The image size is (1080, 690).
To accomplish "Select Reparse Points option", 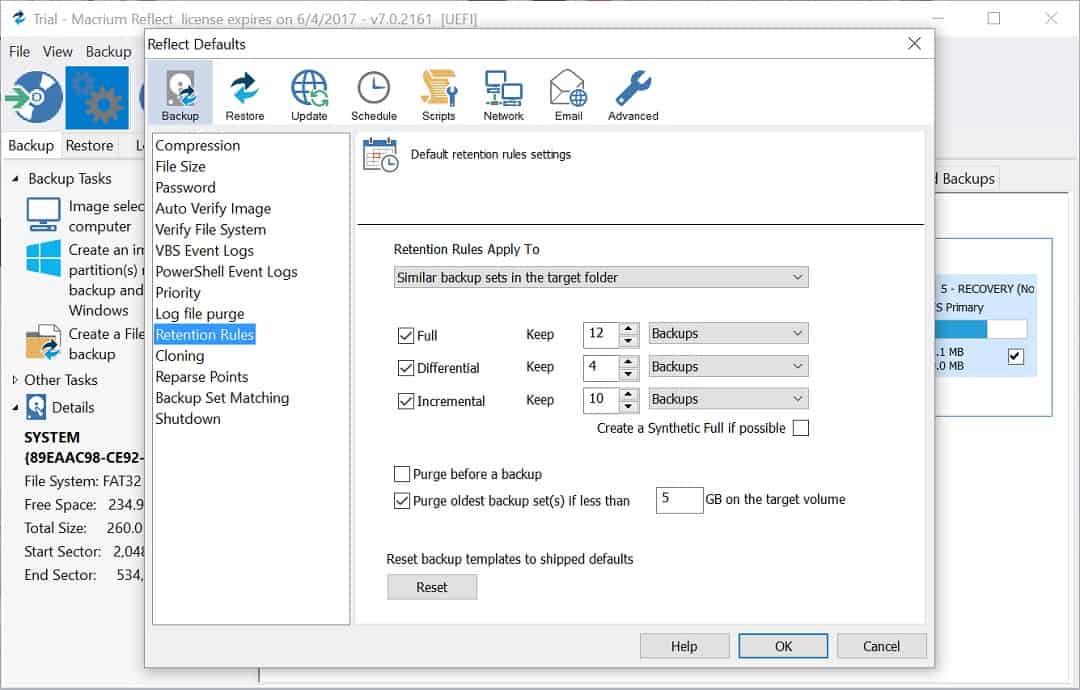I will (202, 377).
